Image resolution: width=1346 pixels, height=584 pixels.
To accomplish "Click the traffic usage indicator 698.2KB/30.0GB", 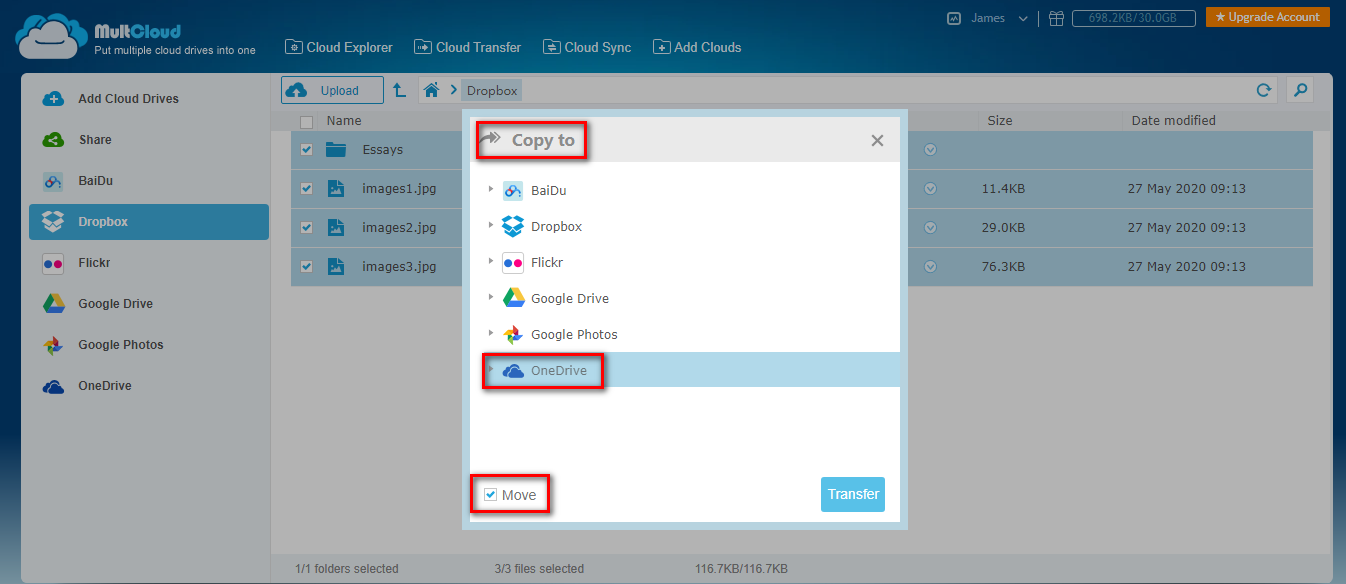I will click(x=1134, y=18).
